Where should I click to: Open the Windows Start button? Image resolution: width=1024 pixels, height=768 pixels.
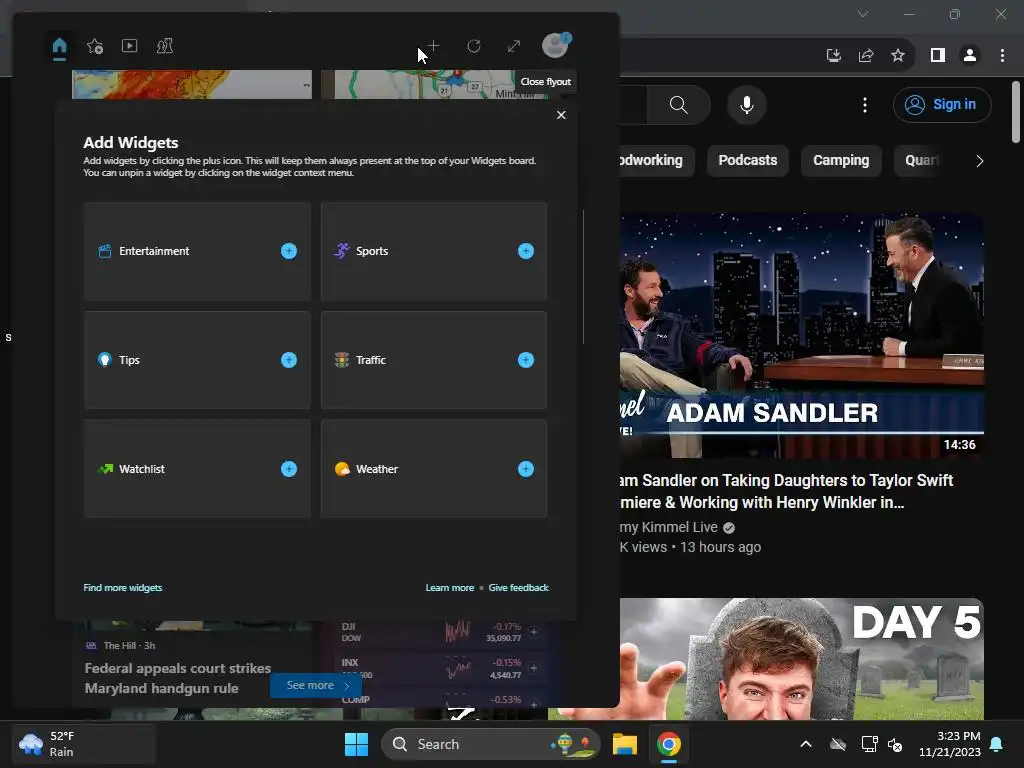point(357,744)
